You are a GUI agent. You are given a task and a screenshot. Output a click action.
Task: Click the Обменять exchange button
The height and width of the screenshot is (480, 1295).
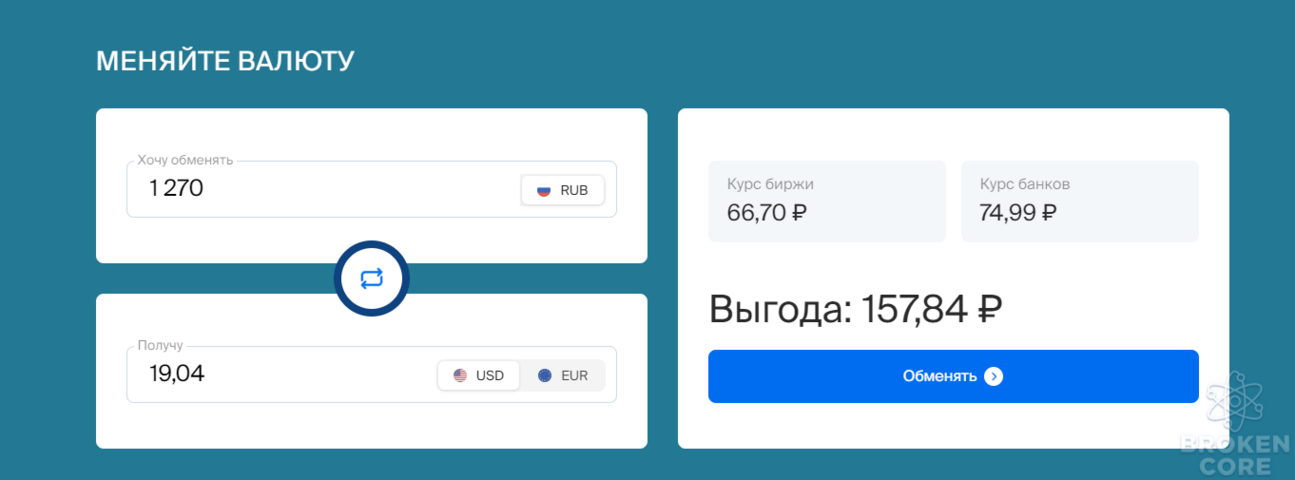tap(953, 376)
